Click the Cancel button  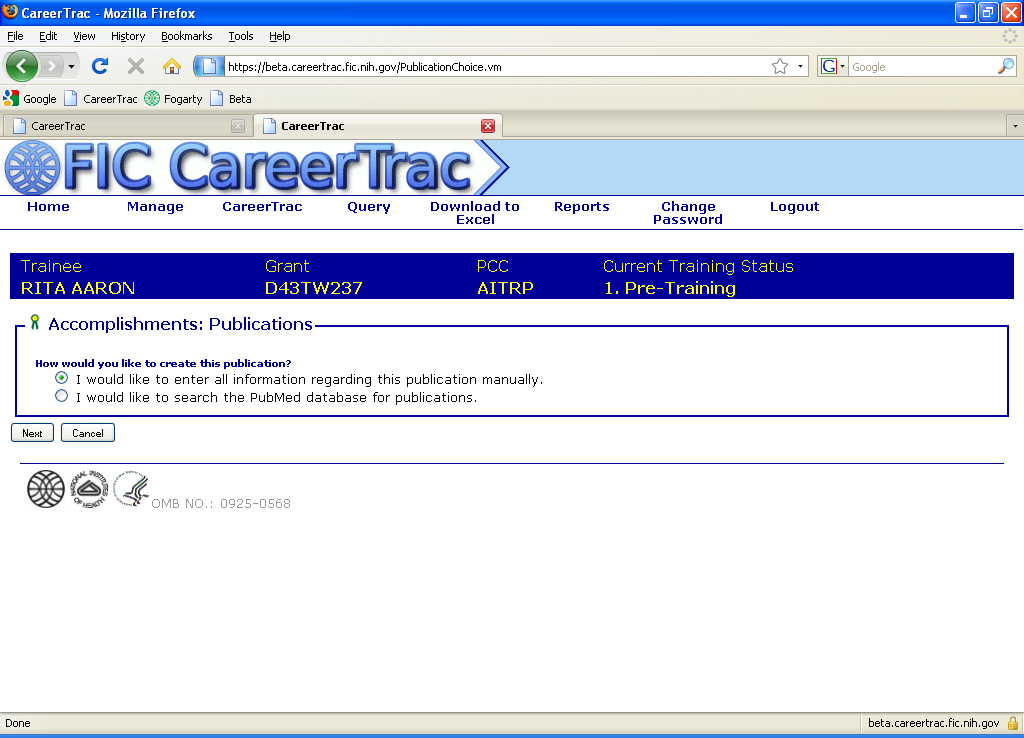(88, 433)
